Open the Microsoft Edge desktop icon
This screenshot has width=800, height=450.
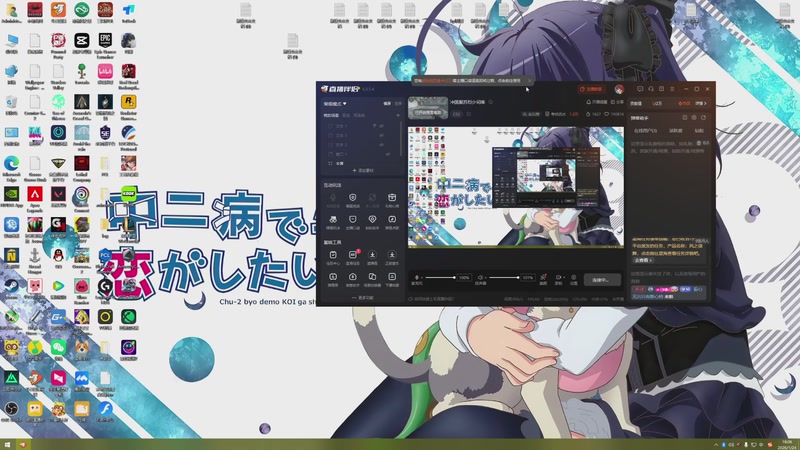point(11,167)
